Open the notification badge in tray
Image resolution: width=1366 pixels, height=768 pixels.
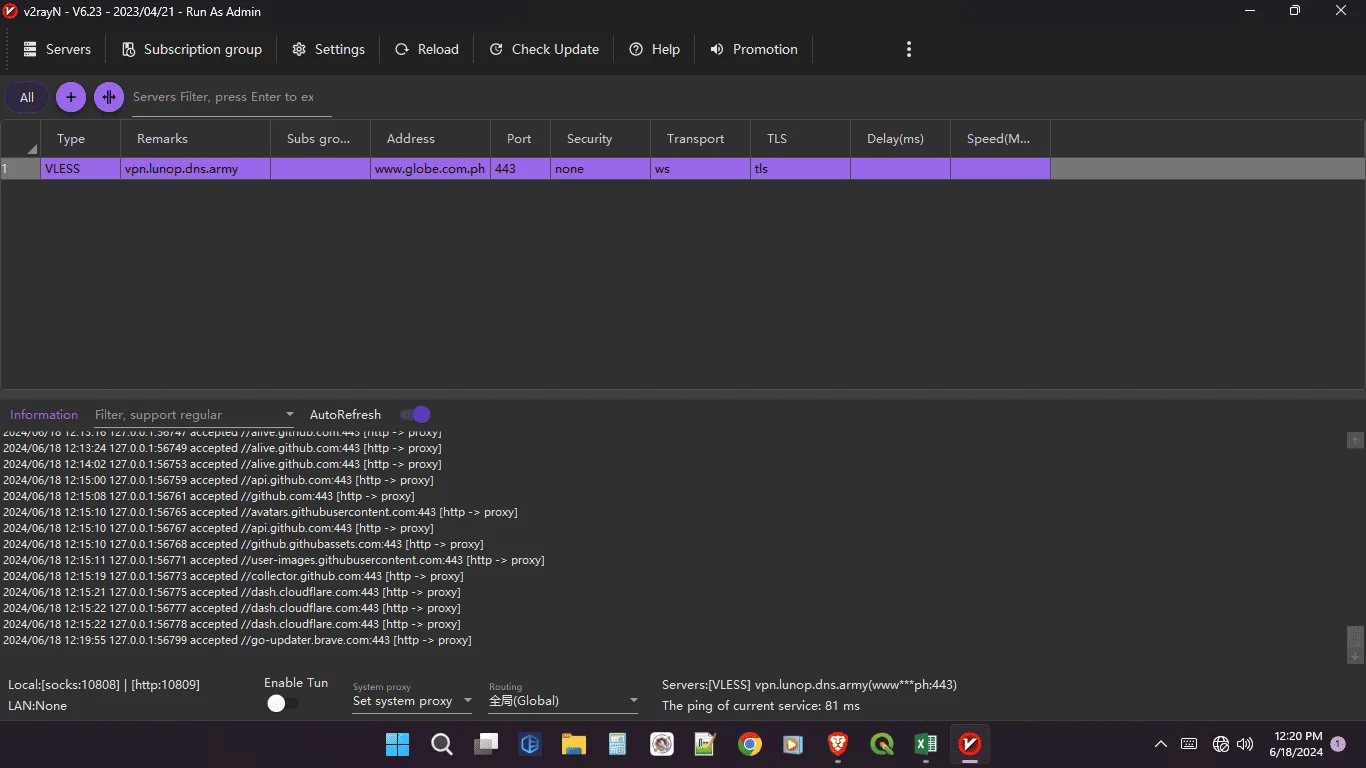tap(1338, 744)
